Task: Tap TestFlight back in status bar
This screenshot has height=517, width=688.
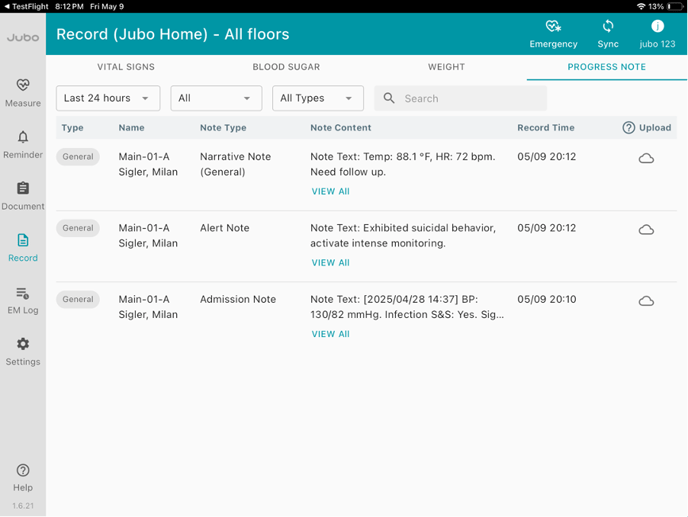Action: coord(26,7)
